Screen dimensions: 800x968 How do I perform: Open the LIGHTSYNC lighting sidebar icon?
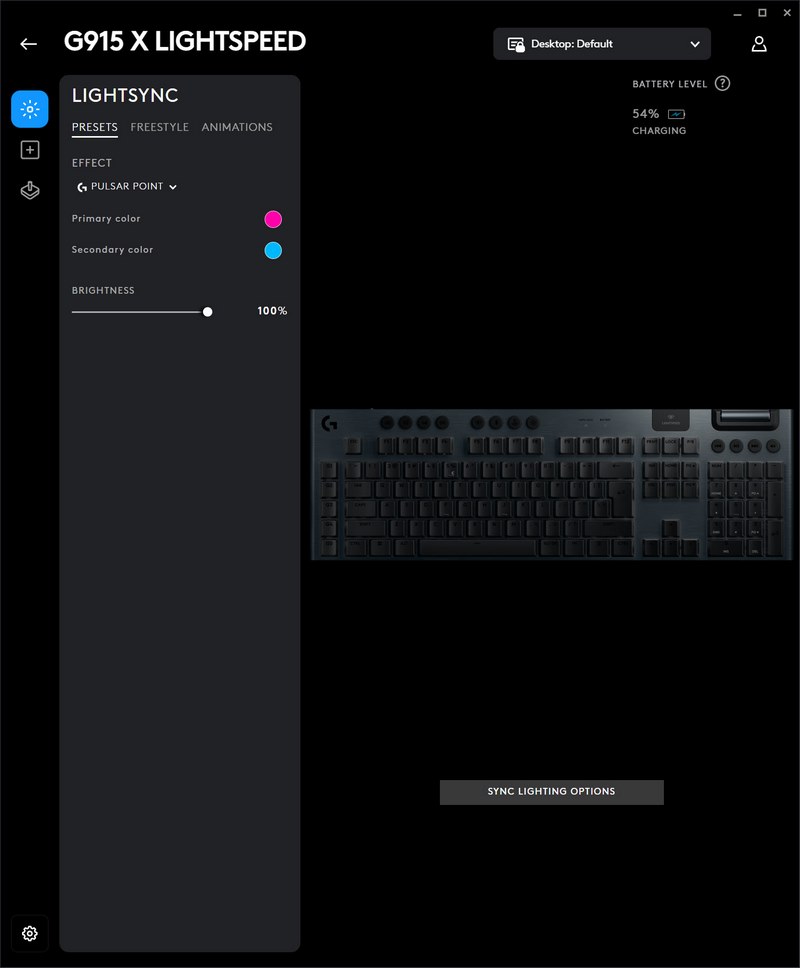tap(30, 109)
